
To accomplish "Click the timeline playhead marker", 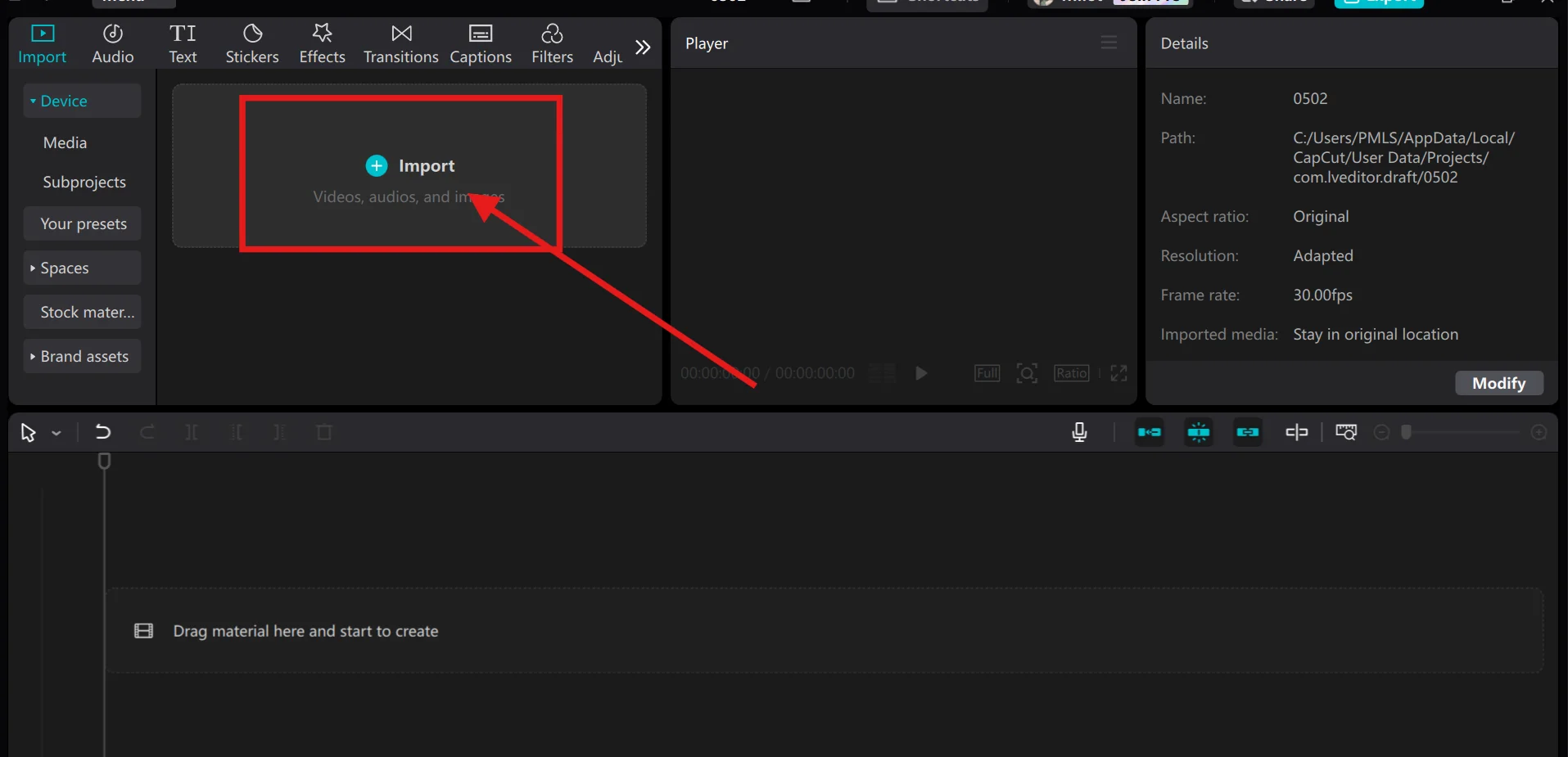I will 104,461.
